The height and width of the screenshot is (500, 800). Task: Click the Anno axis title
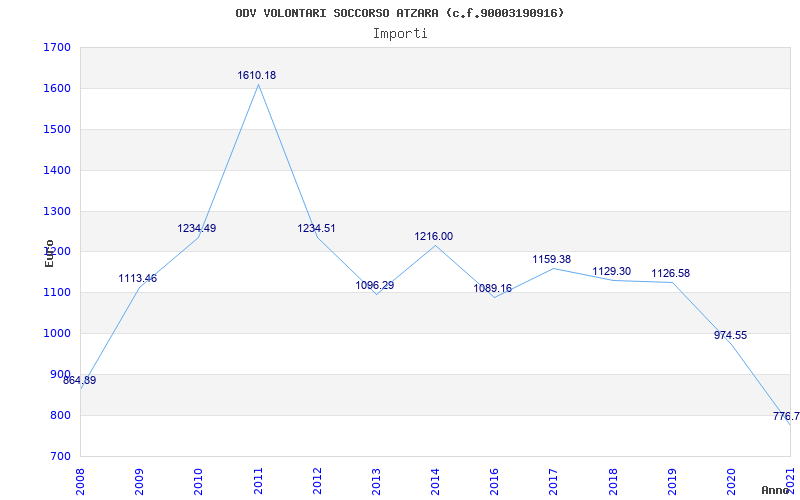pyautogui.click(x=775, y=490)
